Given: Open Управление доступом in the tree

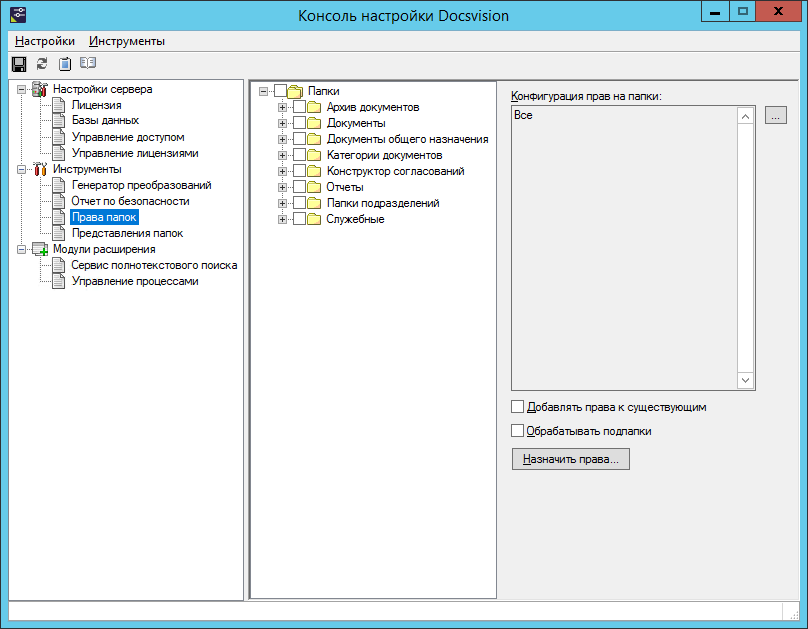Looking at the screenshot, I should pos(128,137).
